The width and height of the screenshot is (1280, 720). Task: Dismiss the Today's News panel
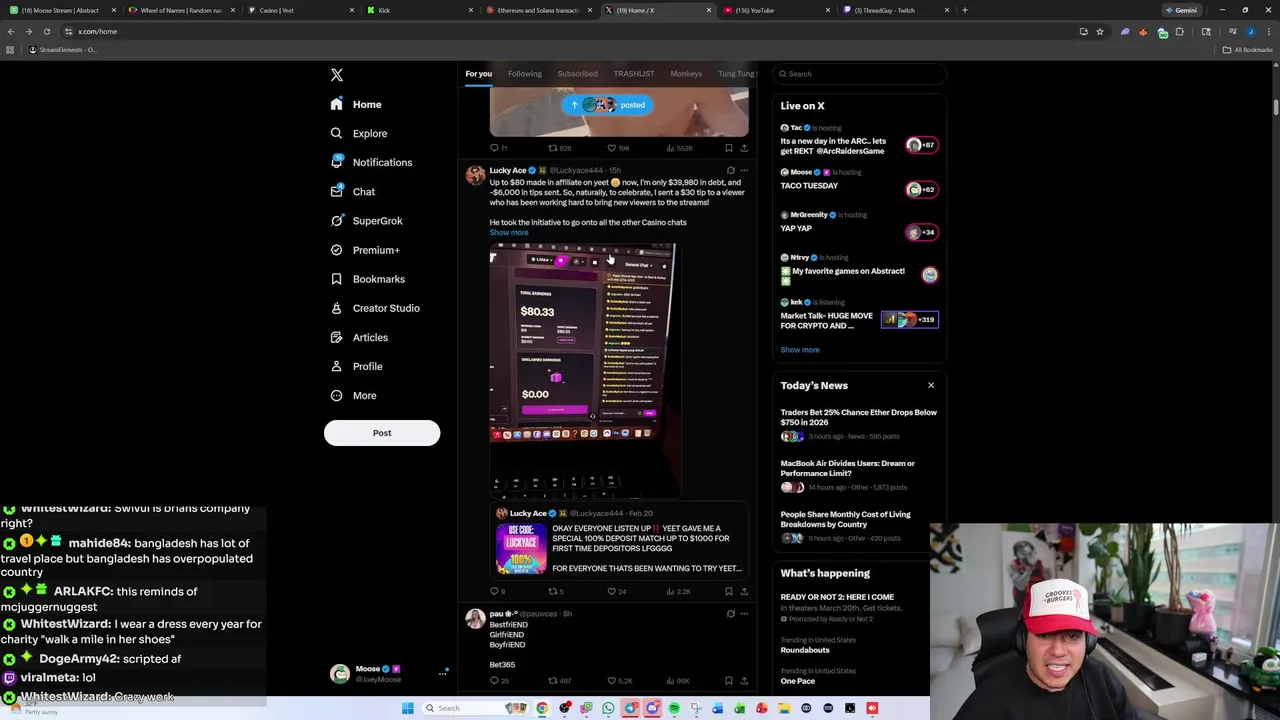[931, 385]
